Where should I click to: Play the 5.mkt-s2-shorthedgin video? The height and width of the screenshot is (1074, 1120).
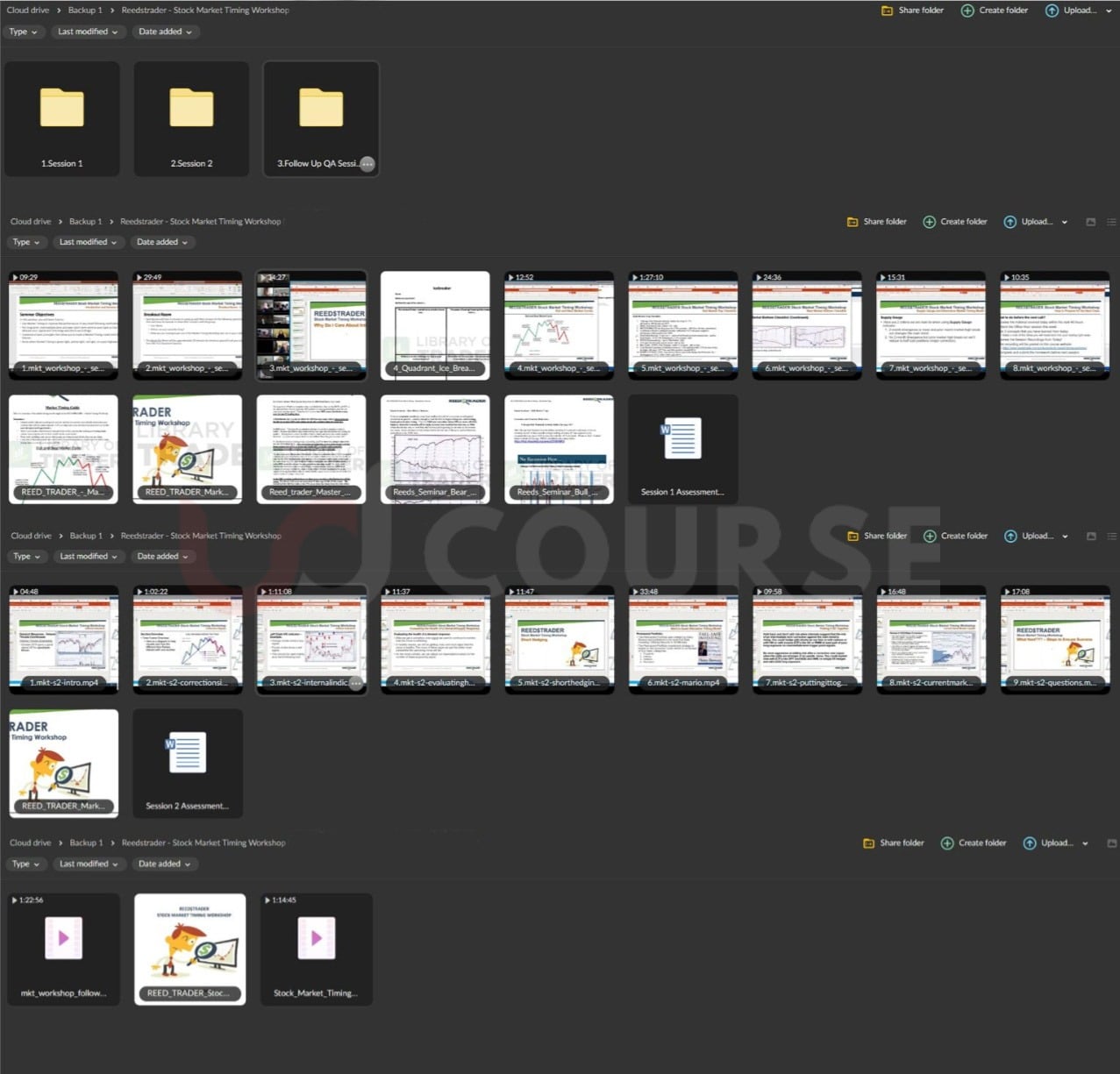(559, 640)
